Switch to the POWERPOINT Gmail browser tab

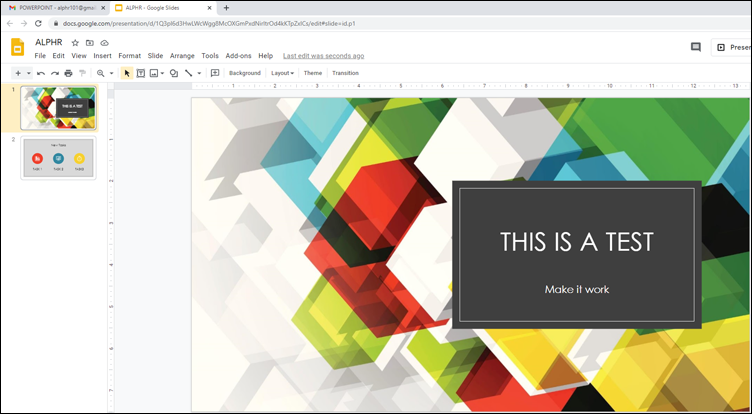click(55, 8)
